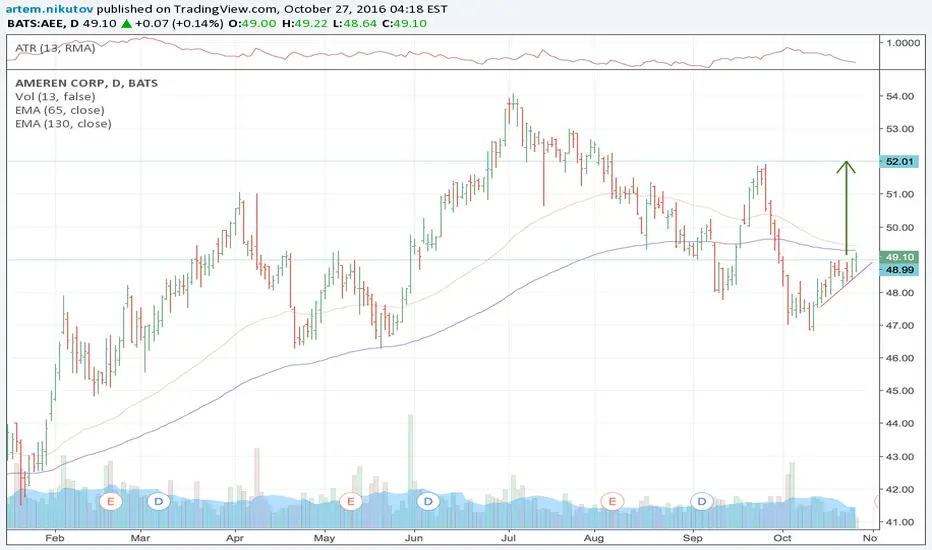Click the 44.00 price axis label
Screen dimensions: 932x550
900,424
